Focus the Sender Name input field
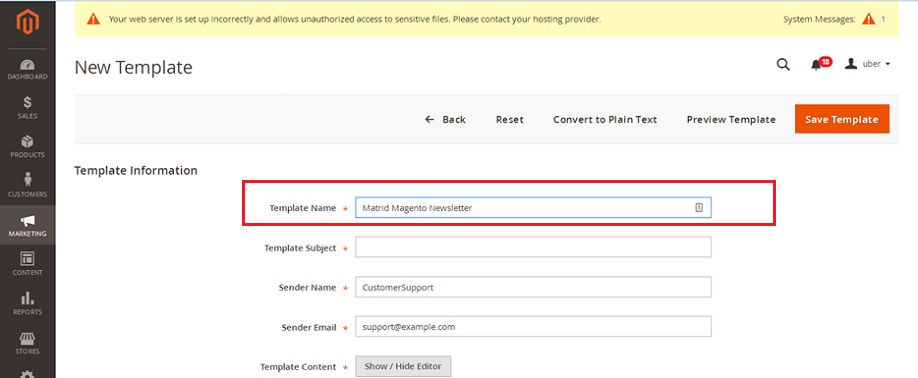The image size is (918, 378). coord(533,287)
